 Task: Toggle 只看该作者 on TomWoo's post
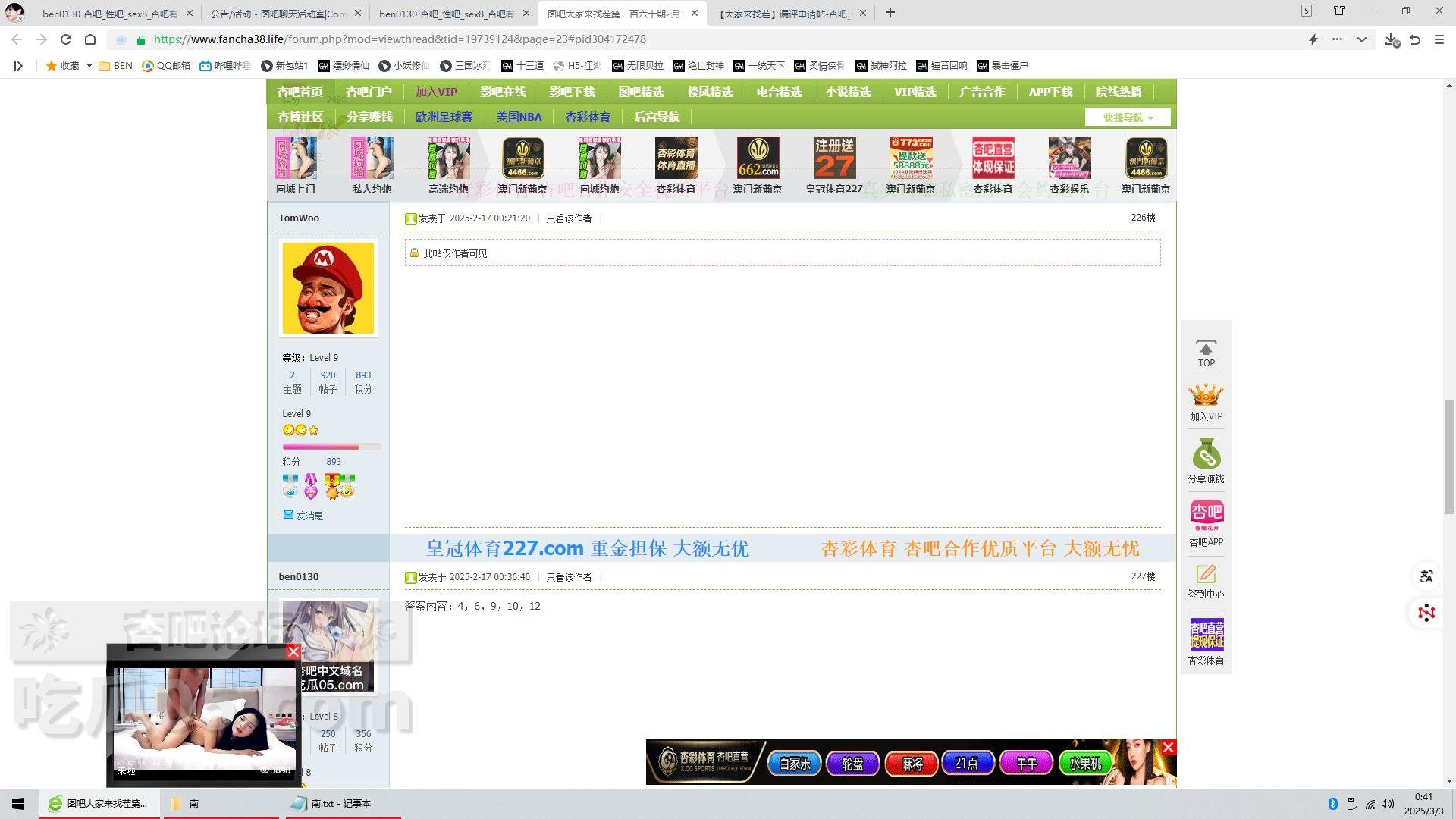point(569,218)
